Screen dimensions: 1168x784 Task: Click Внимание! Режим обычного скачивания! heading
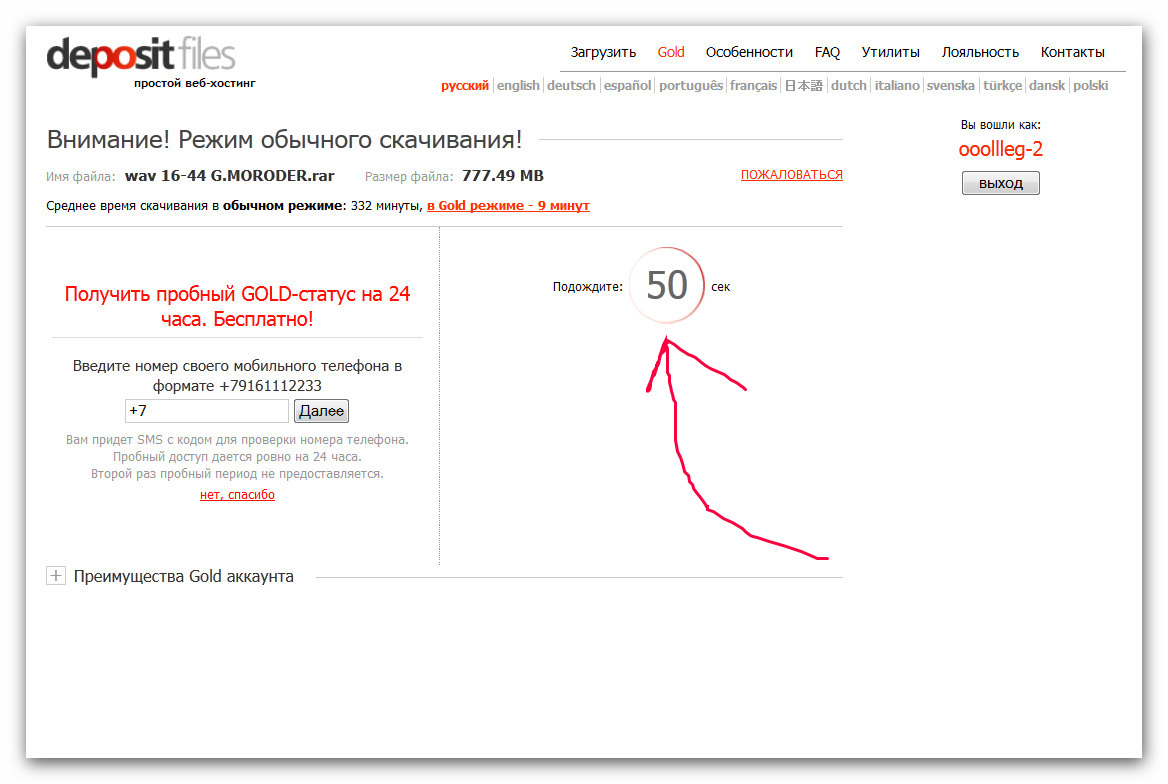[284, 139]
